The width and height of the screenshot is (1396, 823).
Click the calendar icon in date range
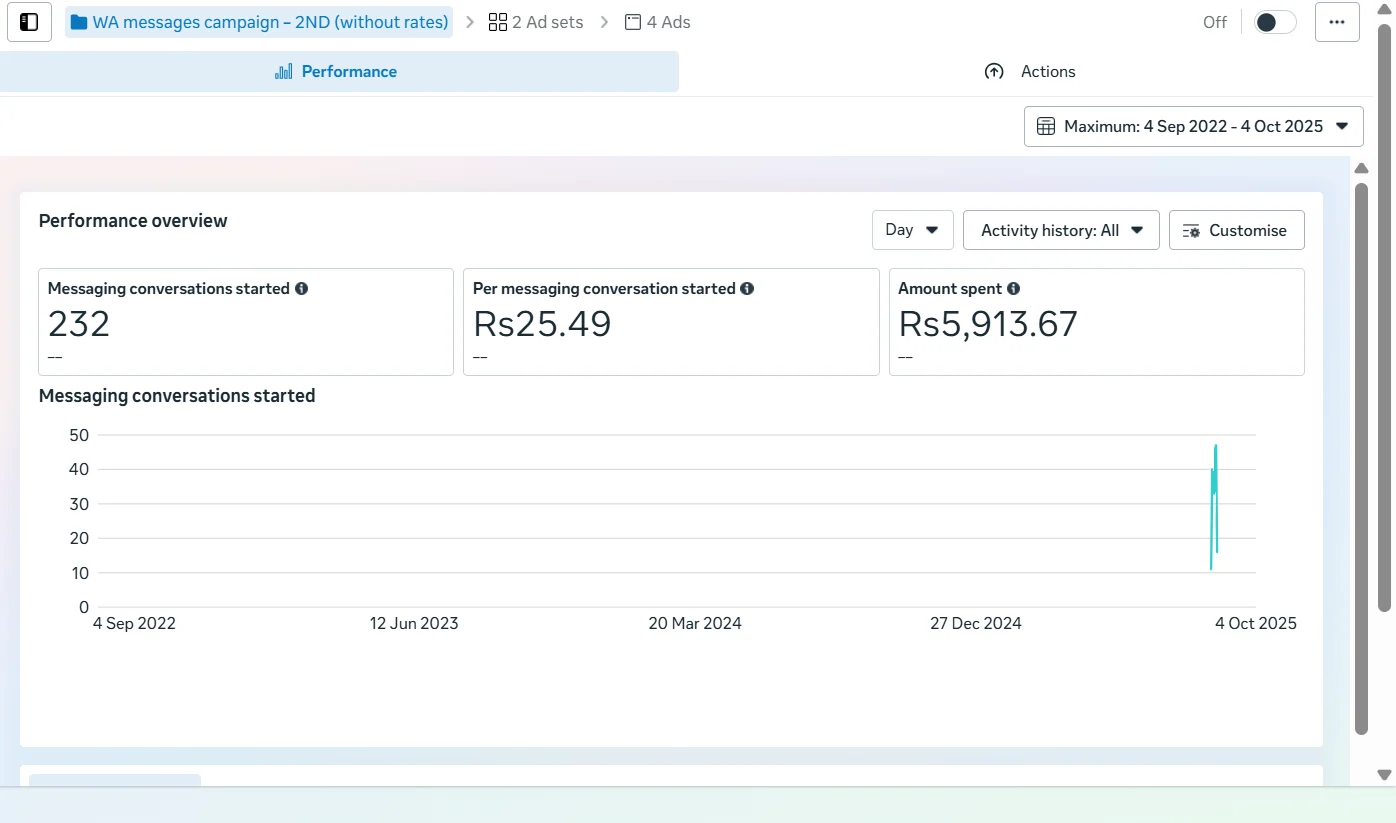coord(1046,127)
